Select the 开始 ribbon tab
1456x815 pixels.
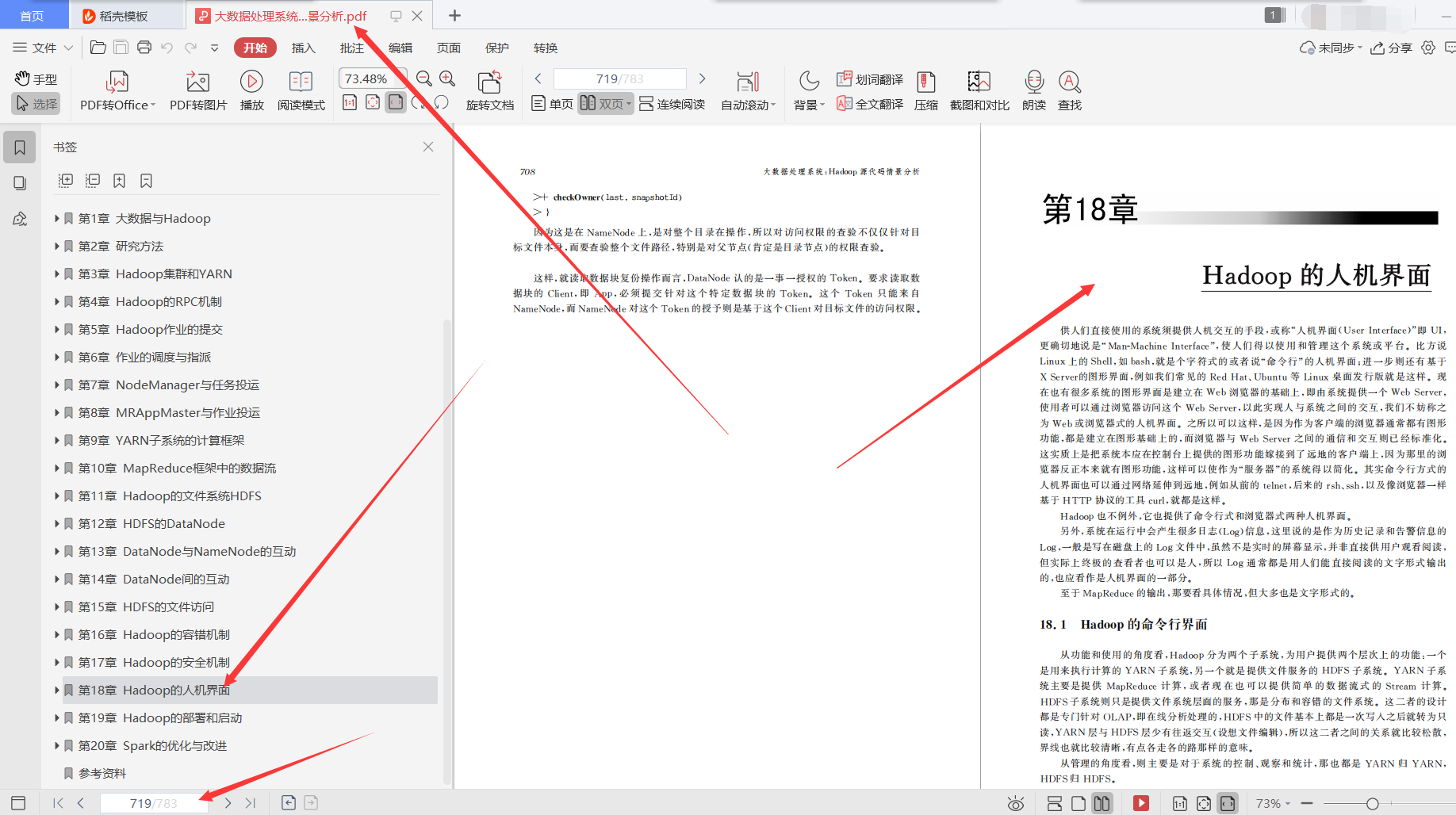tap(255, 48)
